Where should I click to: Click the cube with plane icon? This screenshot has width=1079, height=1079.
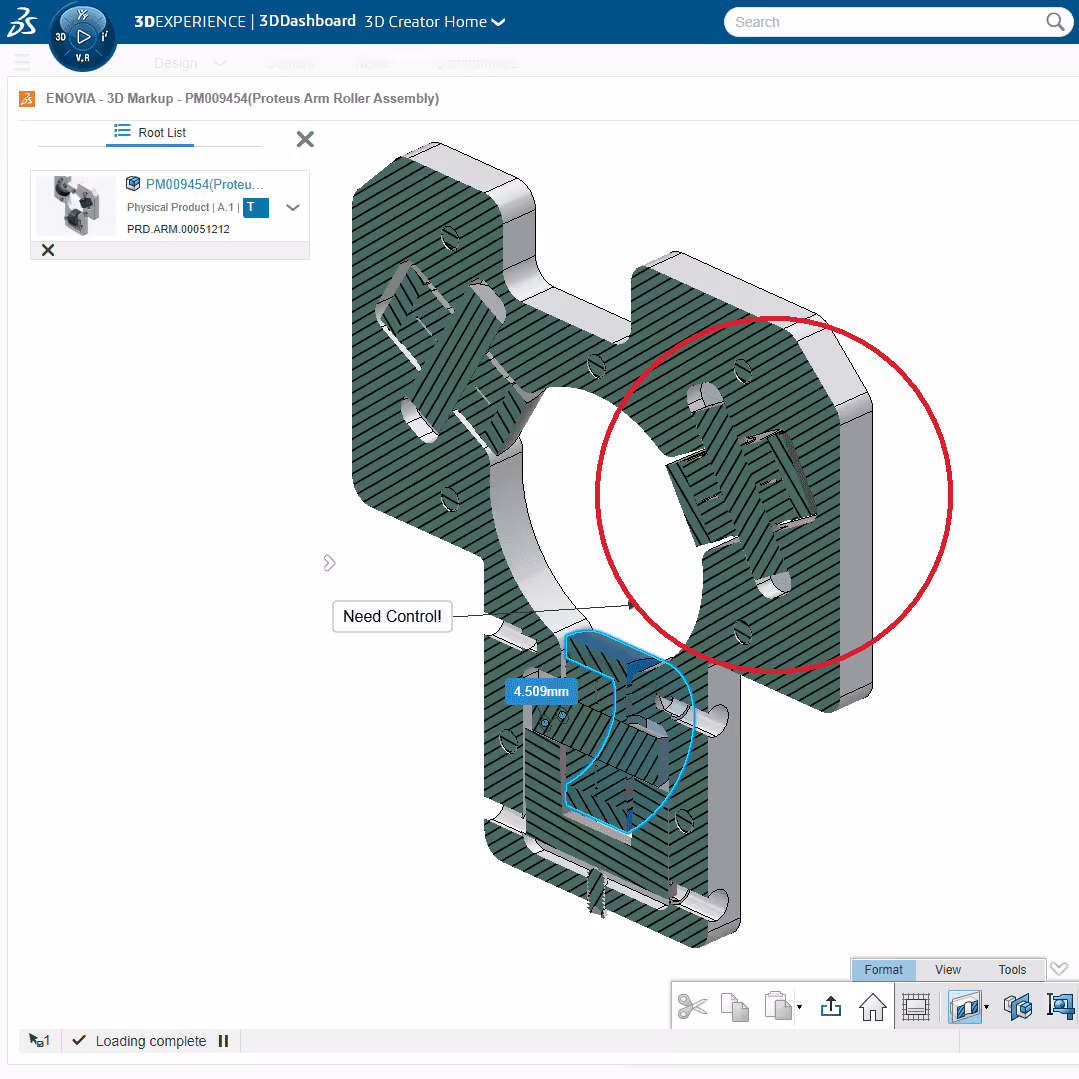pyautogui.click(x=1018, y=1007)
